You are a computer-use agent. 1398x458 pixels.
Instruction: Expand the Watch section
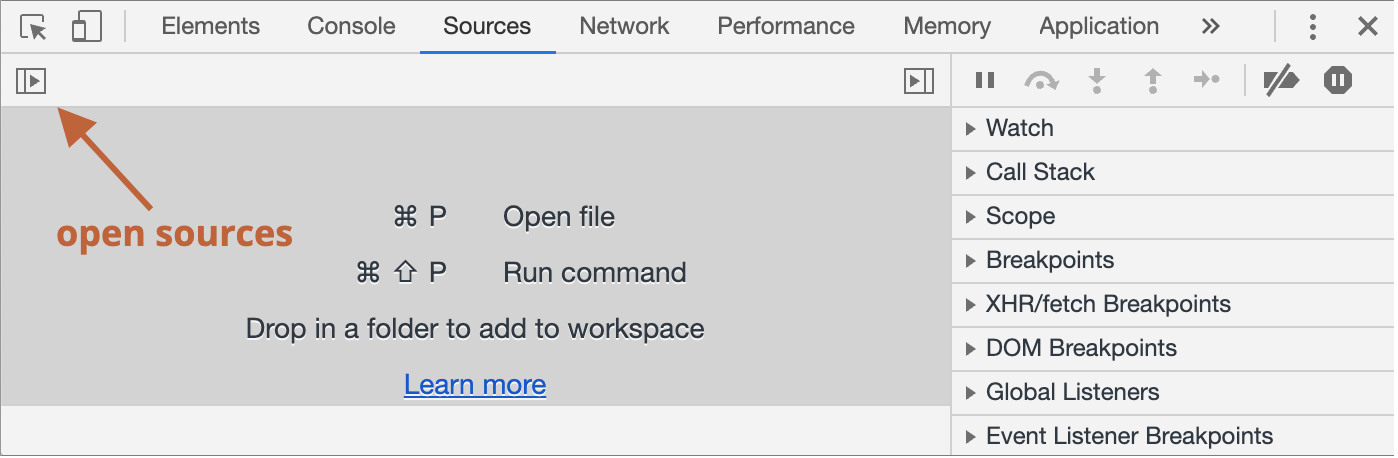coord(1019,128)
